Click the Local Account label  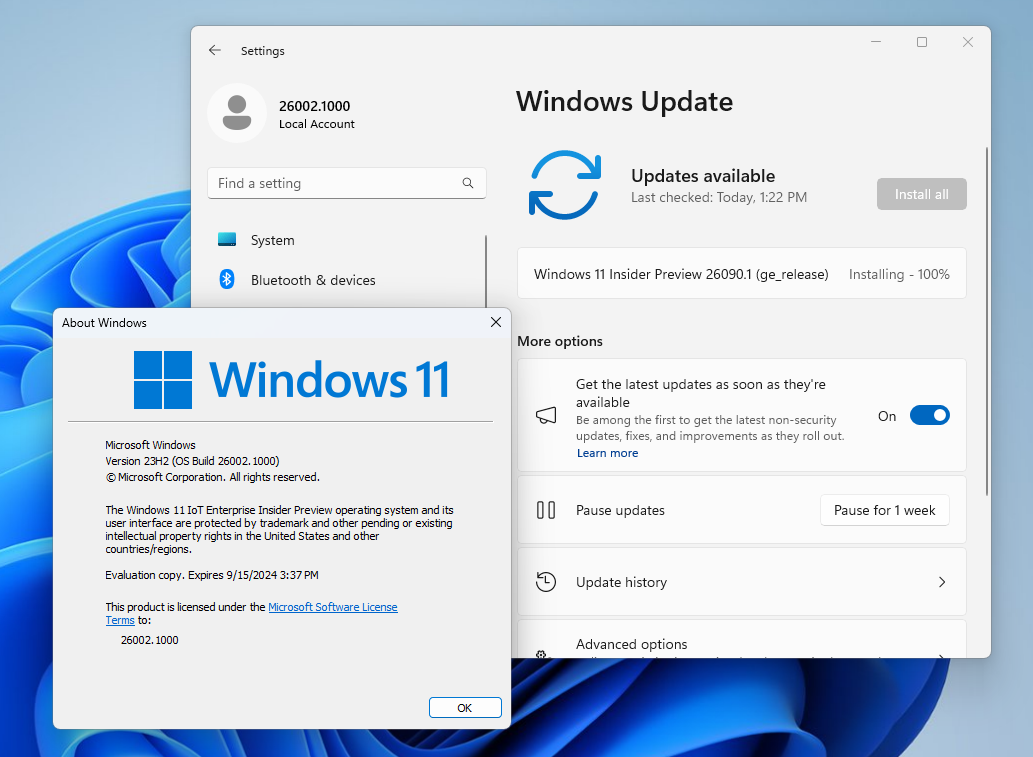coord(316,124)
